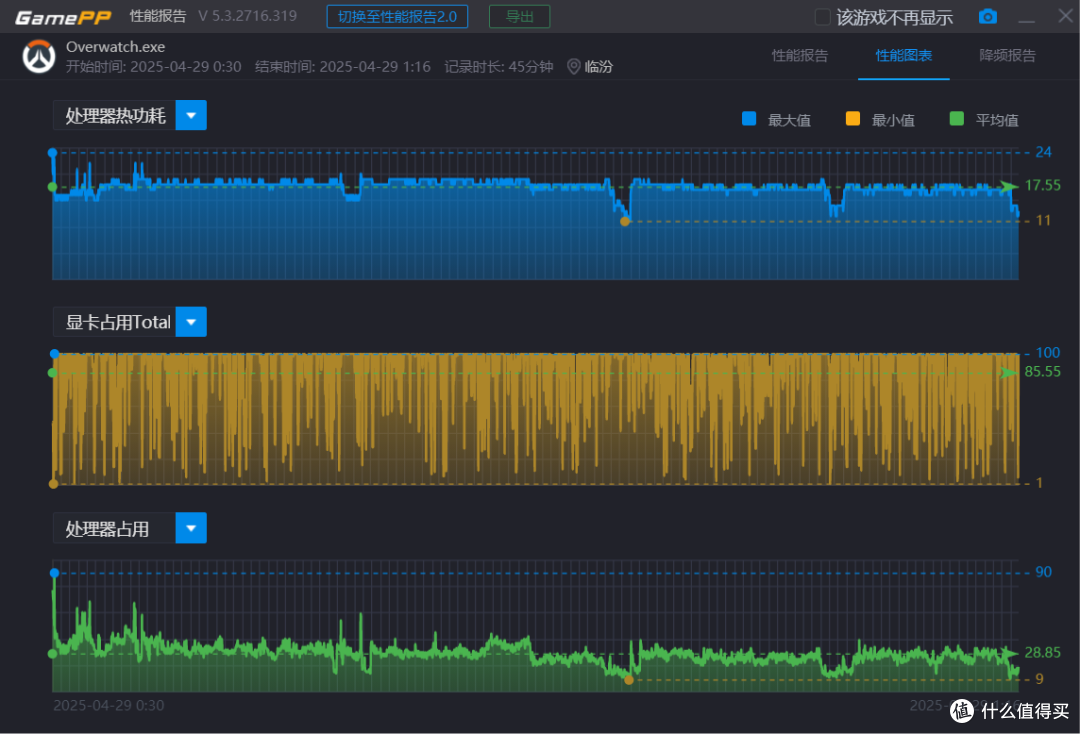
Task: Click the green 平均值 legend swatch
Action: 957,118
